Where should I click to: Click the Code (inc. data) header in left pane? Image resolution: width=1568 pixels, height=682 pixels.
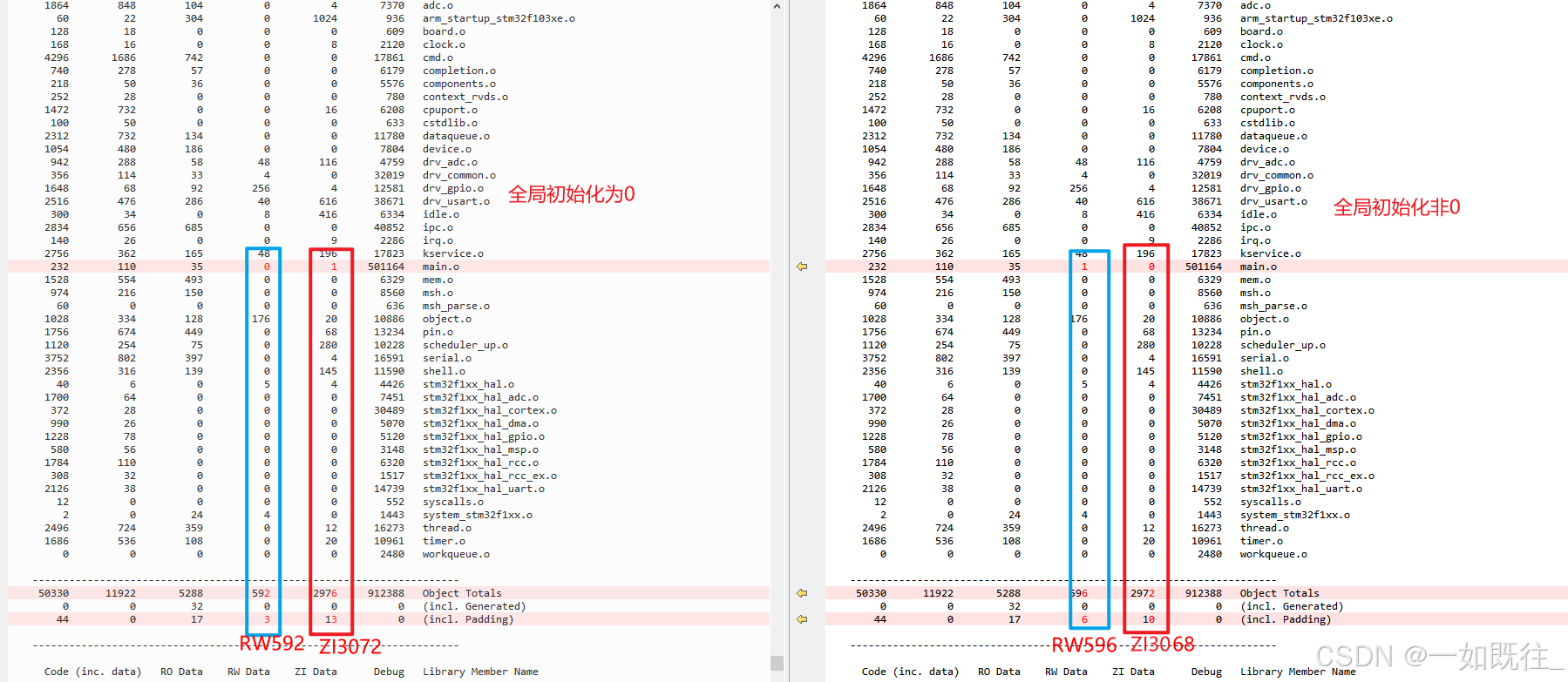click(x=92, y=672)
